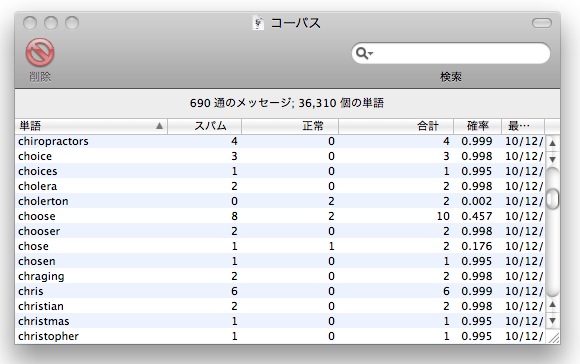Click the 削除 label under delete icon
The height and width of the screenshot is (364, 580).
pos(40,77)
